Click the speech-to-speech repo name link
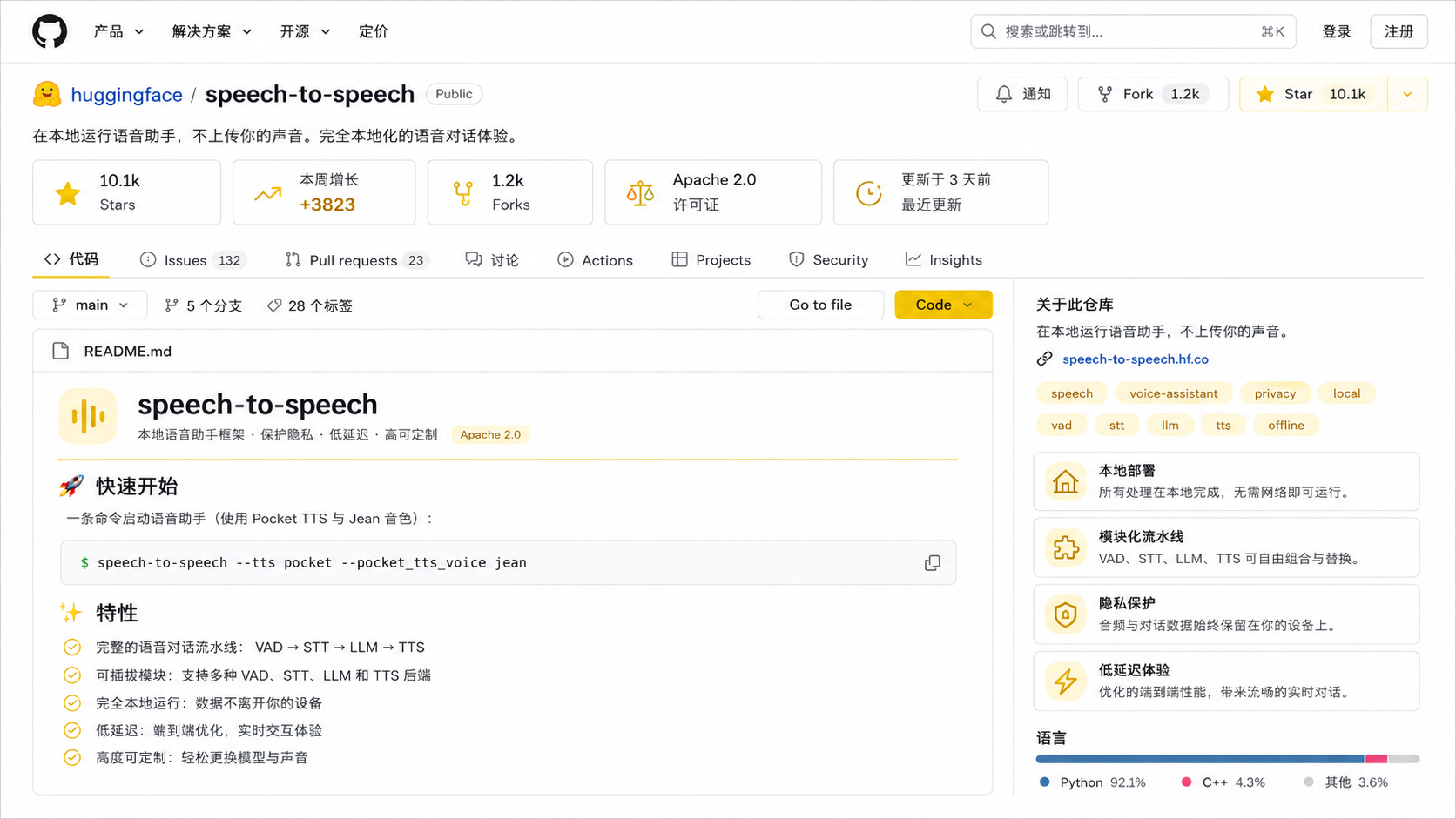This screenshot has width=1456, height=819. pos(309,94)
